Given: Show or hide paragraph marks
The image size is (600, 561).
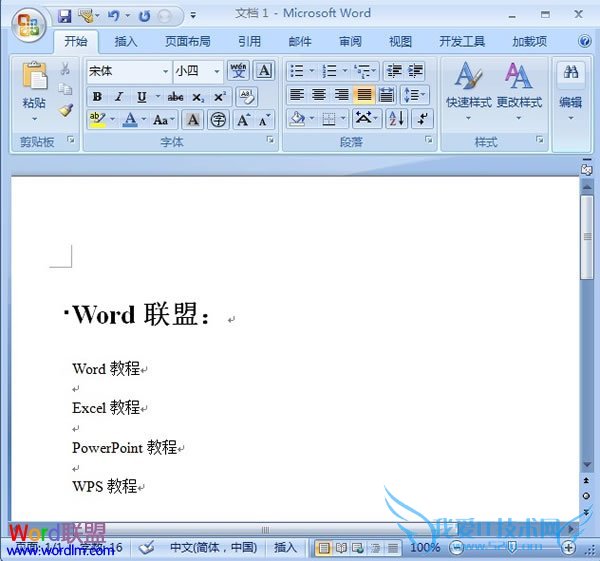Looking at the screenshot, I should pos(422,119).
